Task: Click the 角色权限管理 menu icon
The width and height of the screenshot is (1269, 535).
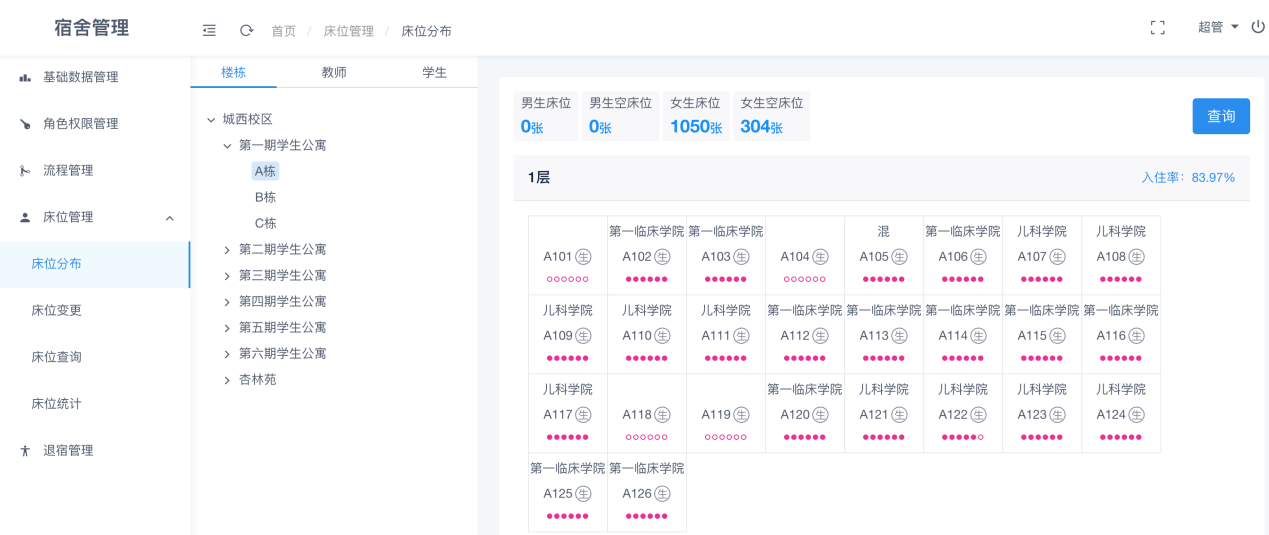Action: (x=25, y=124)
